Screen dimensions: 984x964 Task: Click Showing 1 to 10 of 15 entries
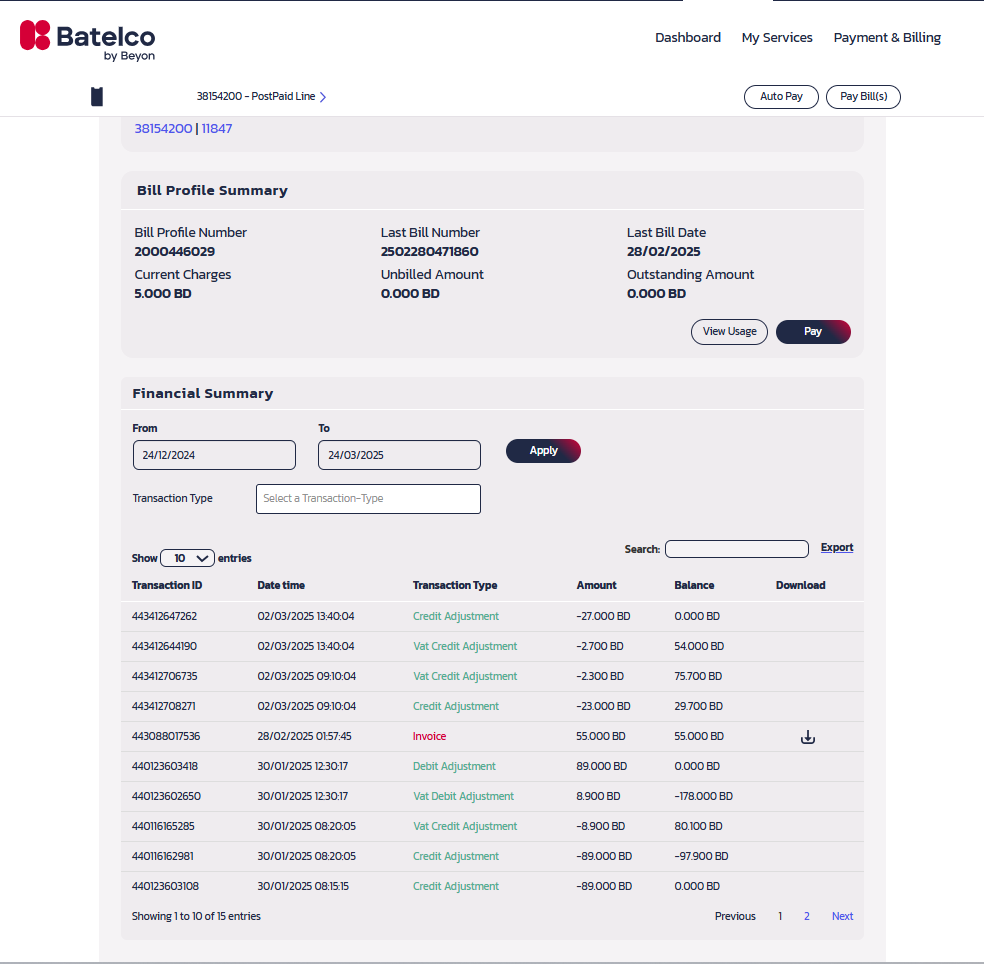pos(196,916)
